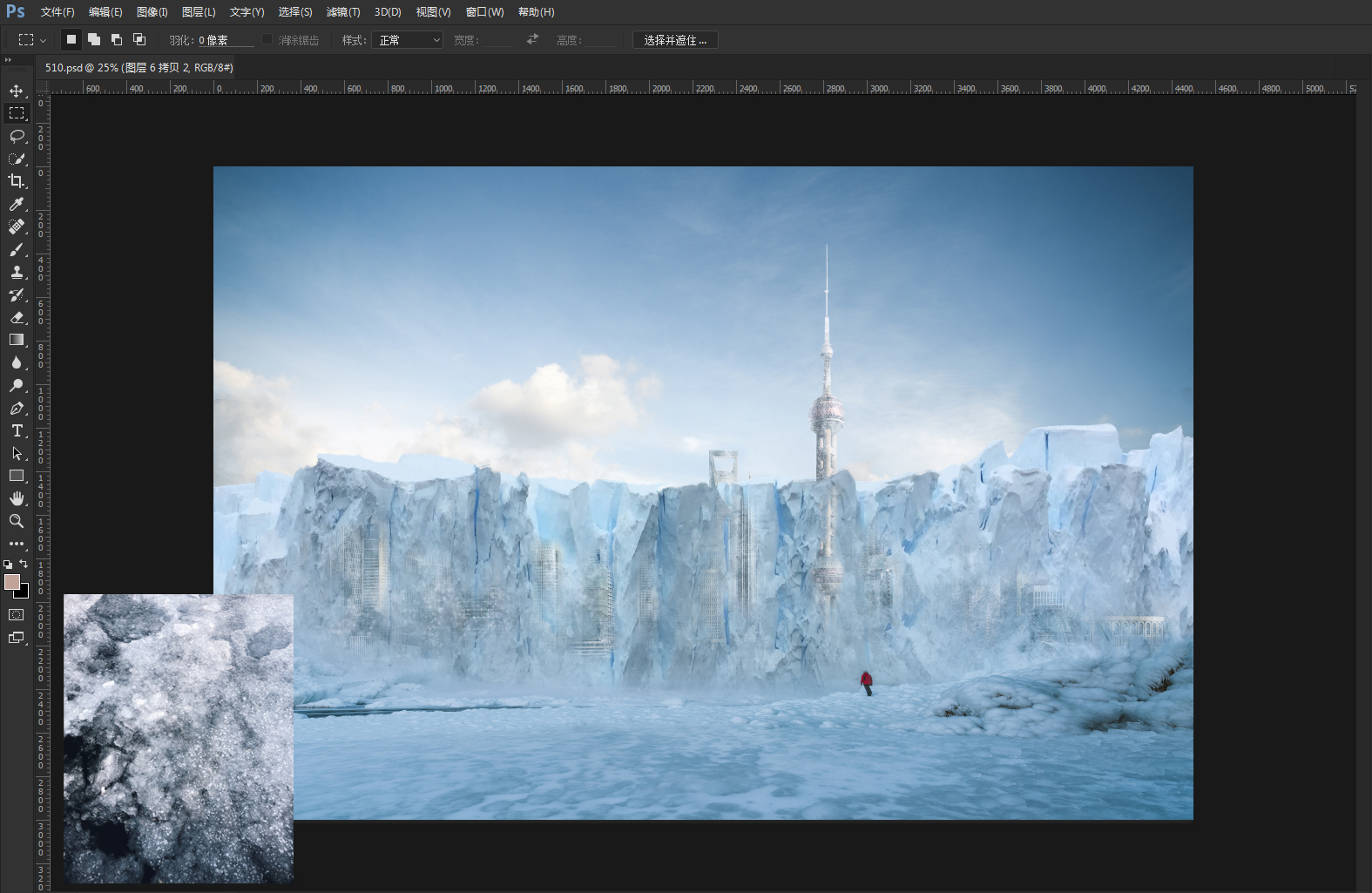Image resolution: width=1372 pixels, height=893 pixels.
Task: Select the Eraser tool
Action: point(17,317)
